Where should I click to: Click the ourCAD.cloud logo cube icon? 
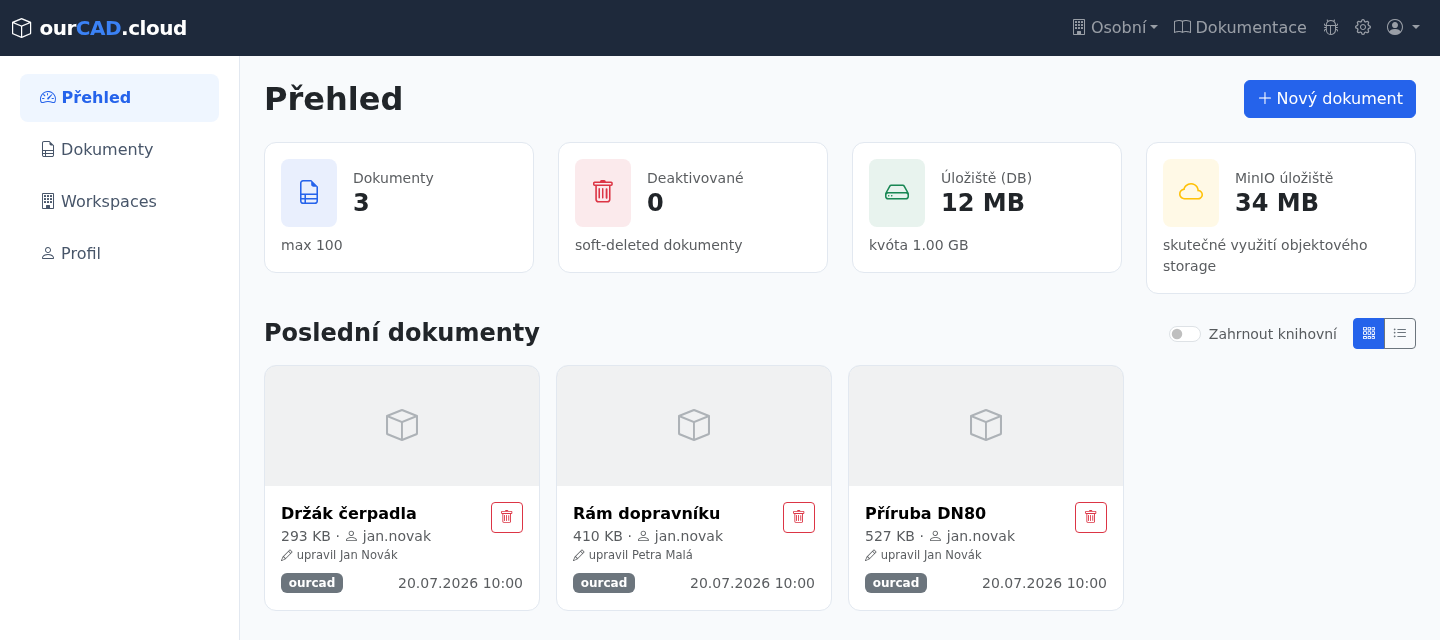pyautogui.click(x=22, y=28)
